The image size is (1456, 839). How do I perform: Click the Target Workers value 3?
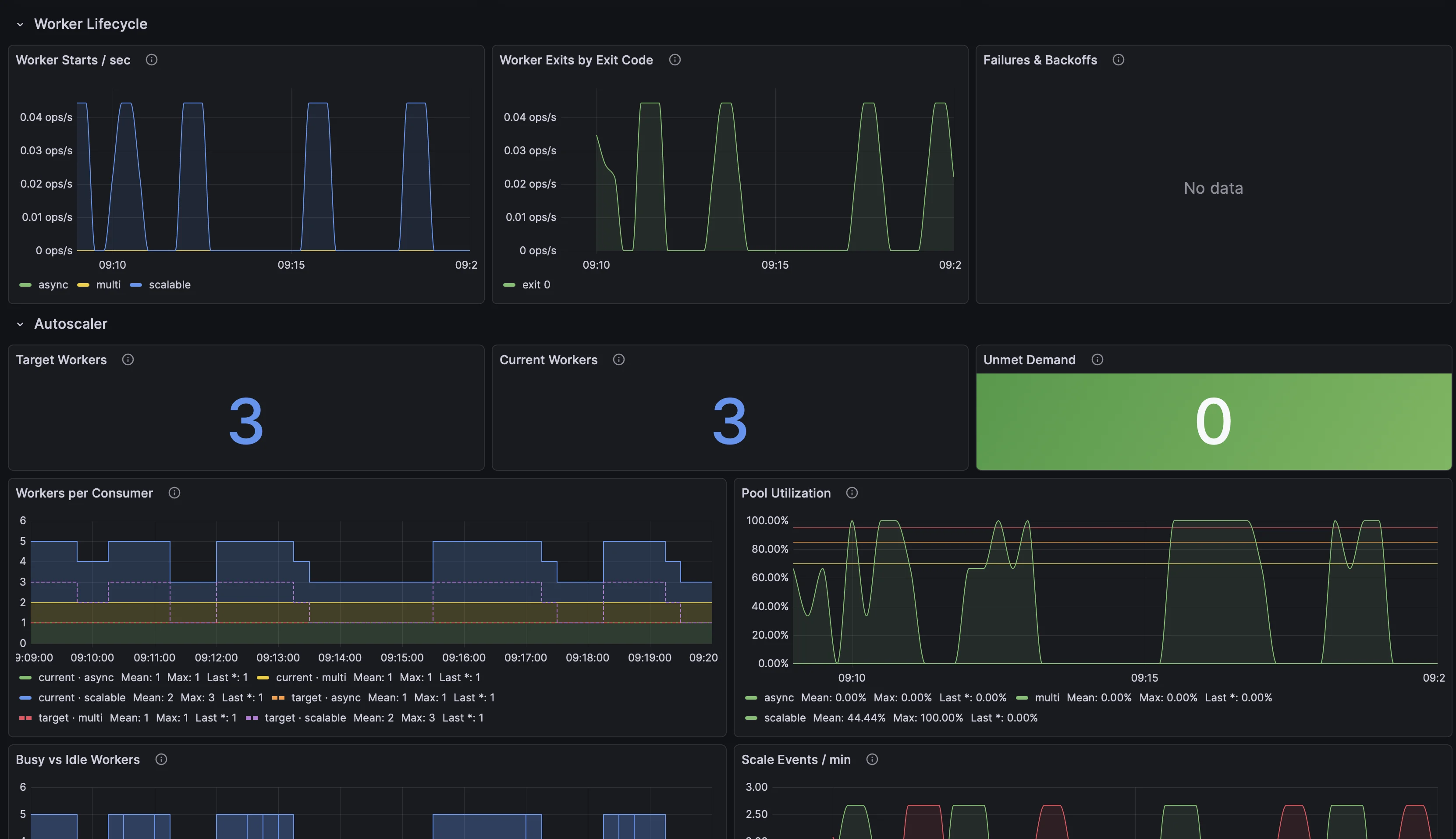(x=246, y=422)
